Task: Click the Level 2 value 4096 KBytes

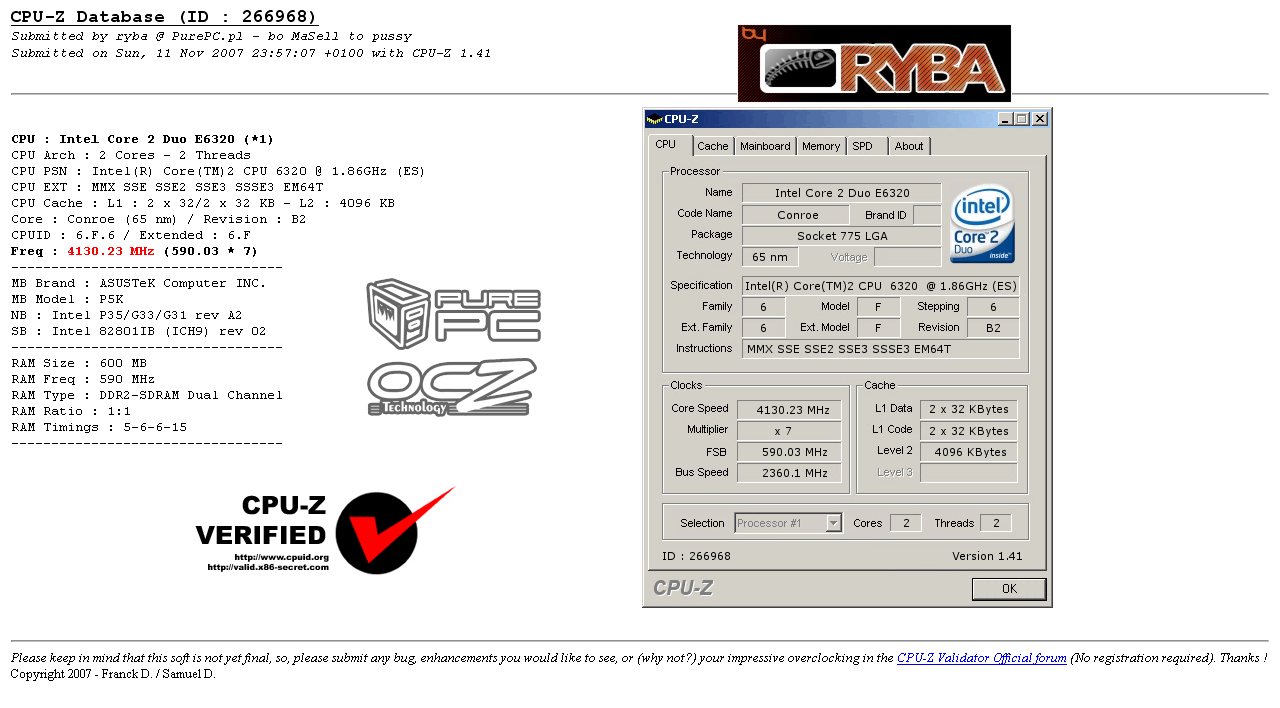Action: click(x=969, y=452)
